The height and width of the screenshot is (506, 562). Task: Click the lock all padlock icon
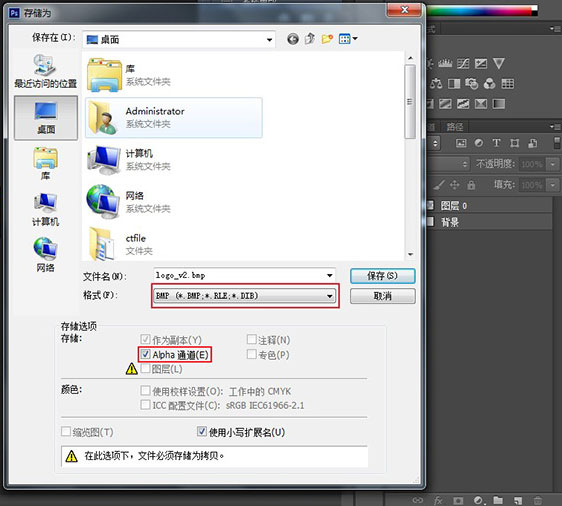pyautogui.click(x=471, y=185)
